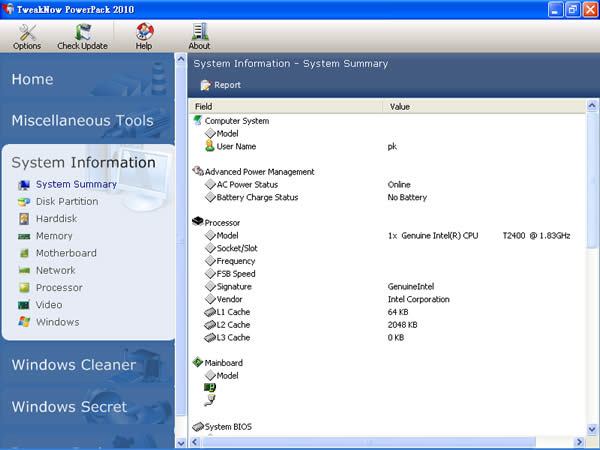Select System Summary in sidebar
600x450 pixels.
[x=76, y=184]
